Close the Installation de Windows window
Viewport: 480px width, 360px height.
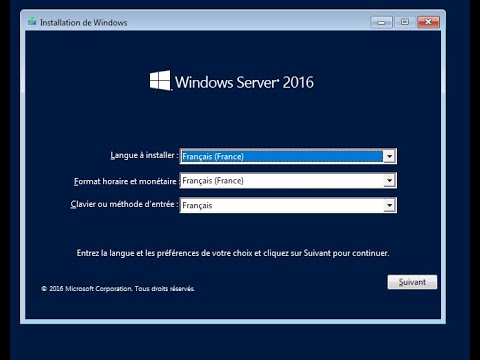(428, 22)
